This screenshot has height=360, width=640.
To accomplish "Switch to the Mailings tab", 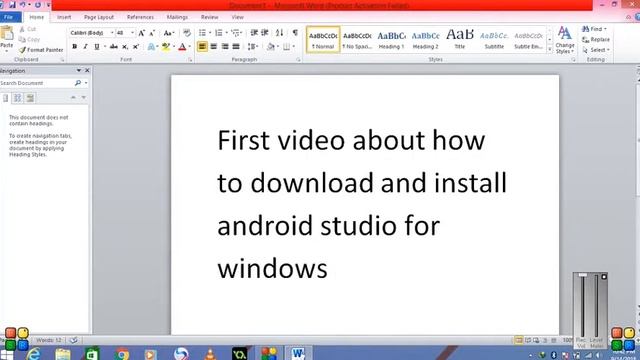I will pos(177,17).
